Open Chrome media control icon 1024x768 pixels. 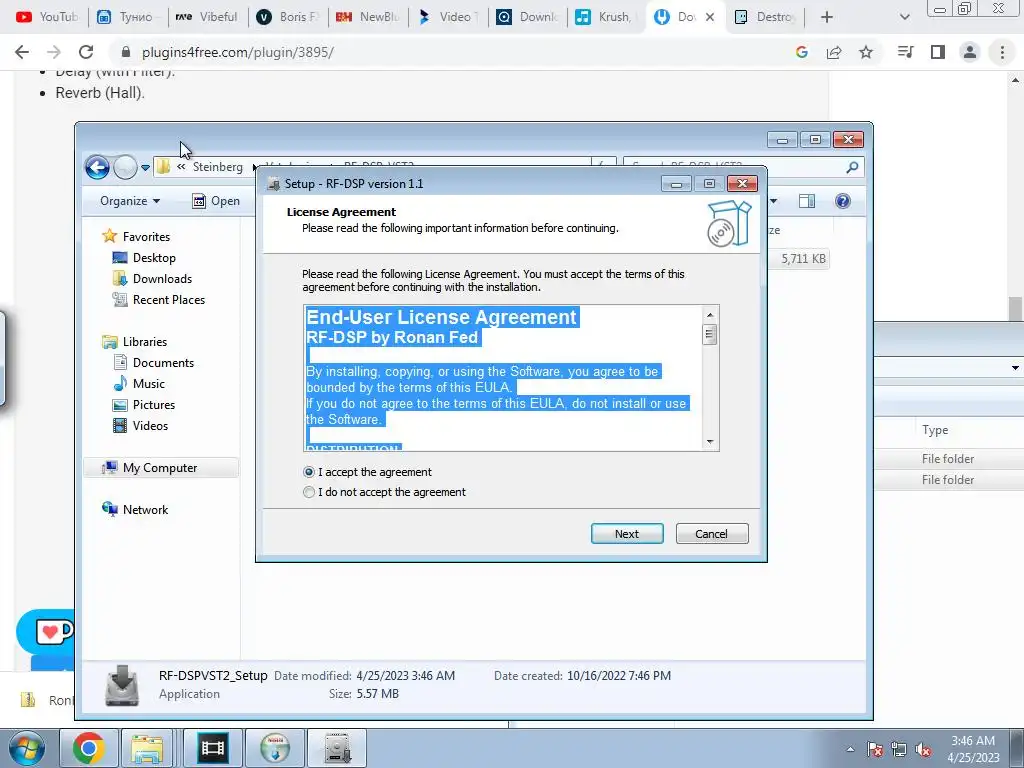[905, 52]
